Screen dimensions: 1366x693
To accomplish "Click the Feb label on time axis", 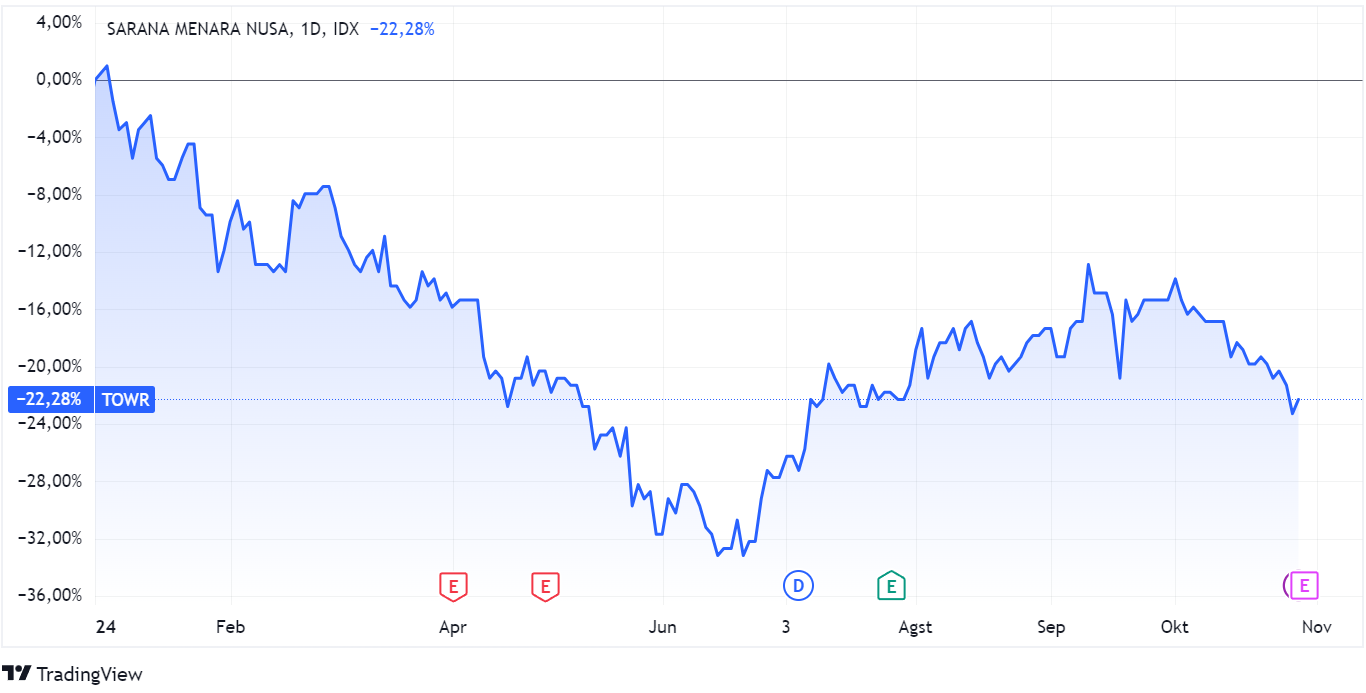I will coord(230,627).
